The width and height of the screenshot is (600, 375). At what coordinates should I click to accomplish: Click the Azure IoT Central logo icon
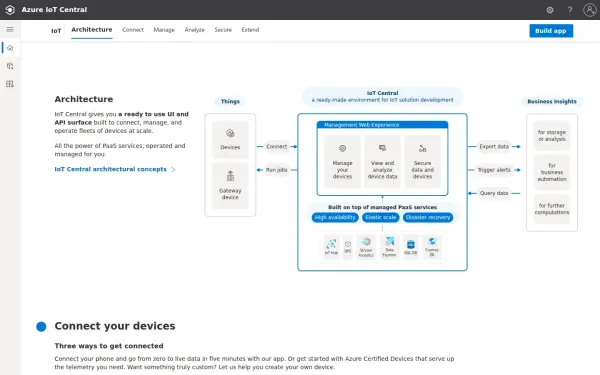click(x=10, y=10)
